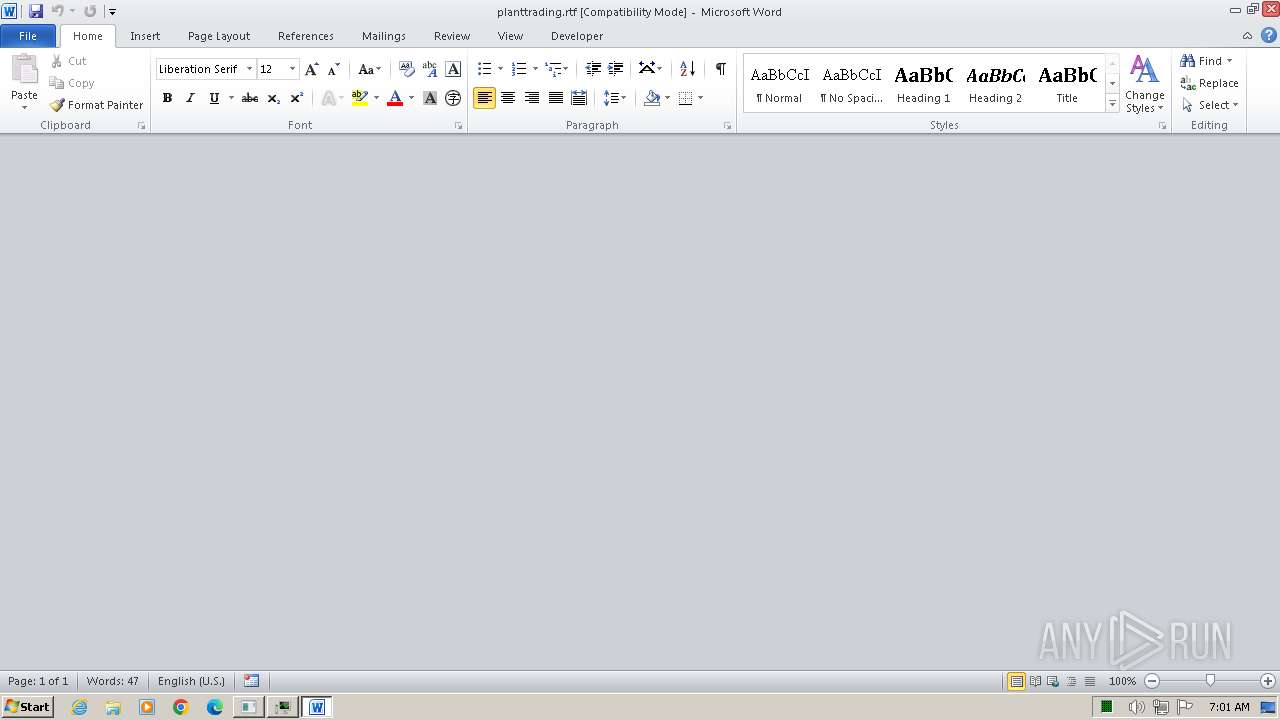1280x720 pixels.
Task: Open Bullets list dropdown arrow
Action: pyautogui.click(x=500, y=69)
